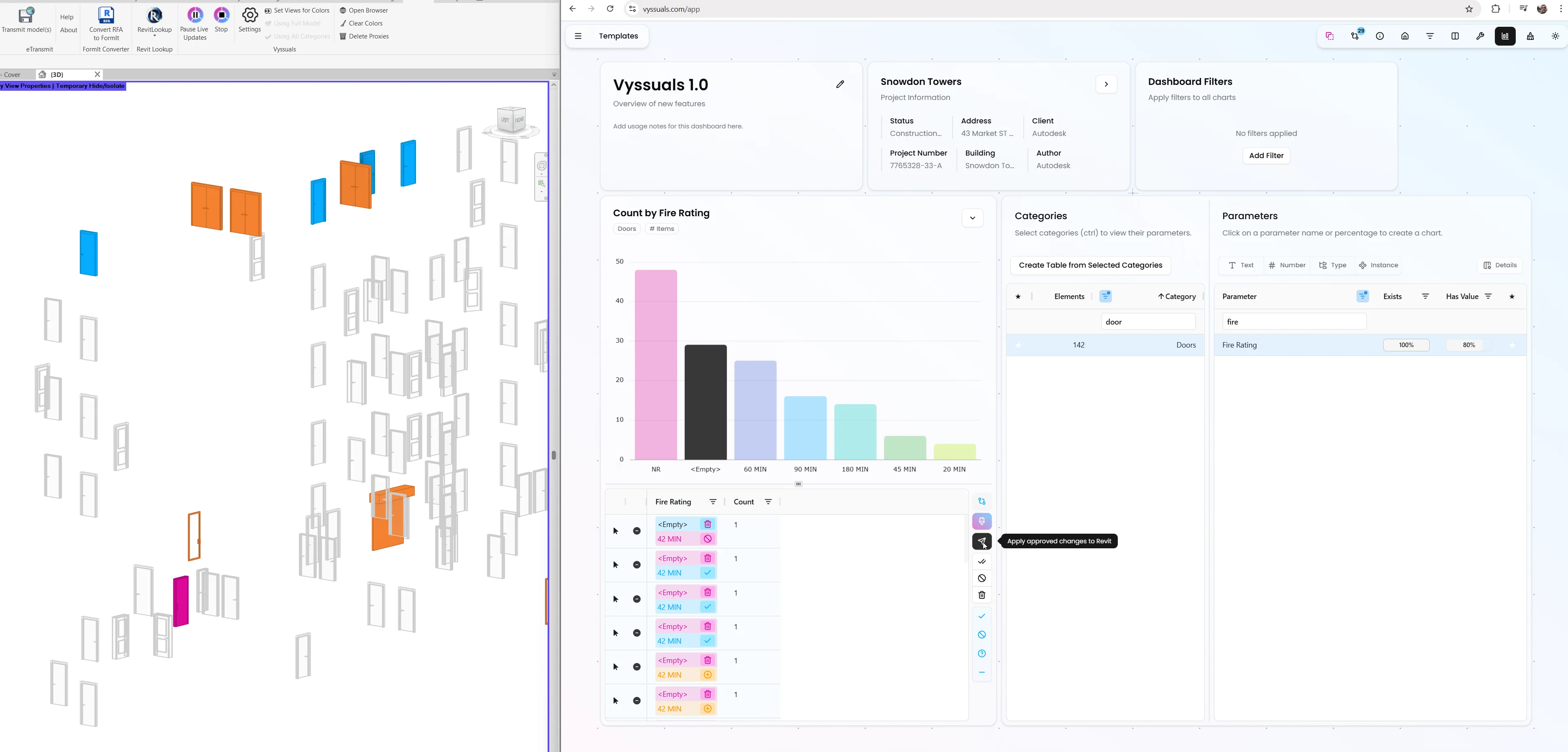
Task: Approve all changes with the double-check icon
Action: [982, 561]
